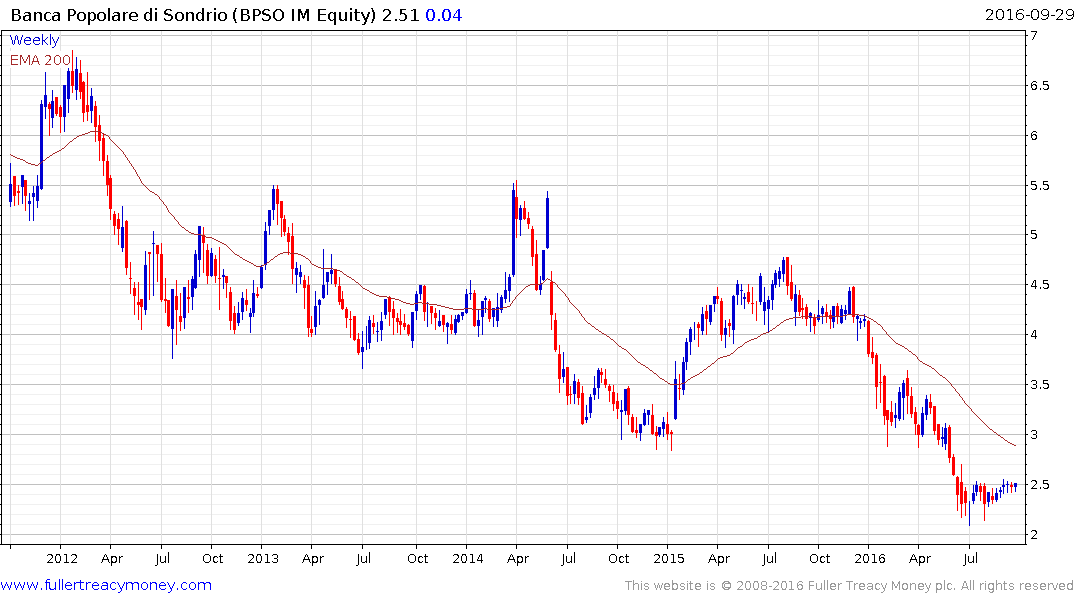Click the 2 label on the price axis

point(1034,535)
